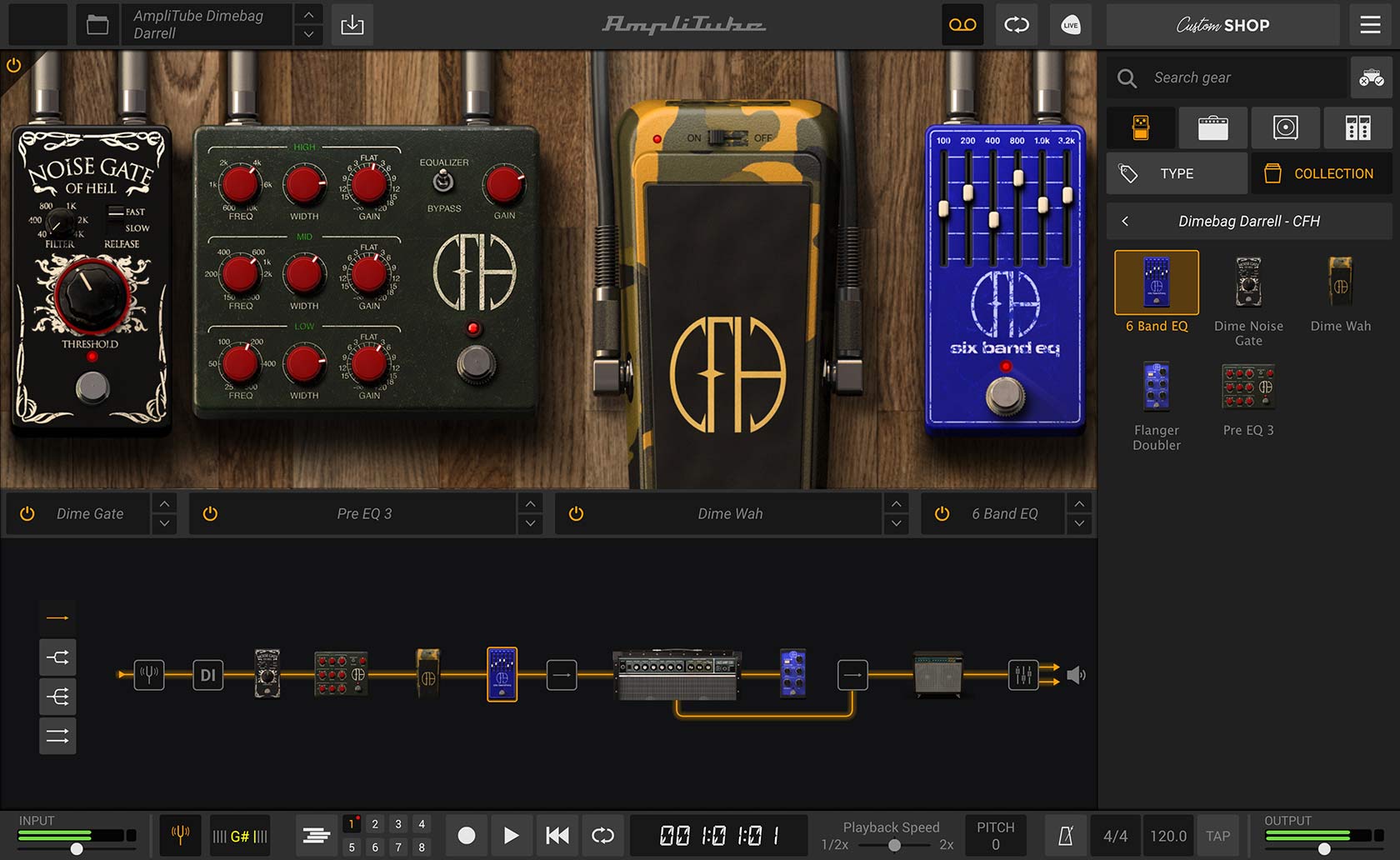1400x860 pixels.
Task: Toggle the Pre EQ 3 power switch
Action: (209, 513)
